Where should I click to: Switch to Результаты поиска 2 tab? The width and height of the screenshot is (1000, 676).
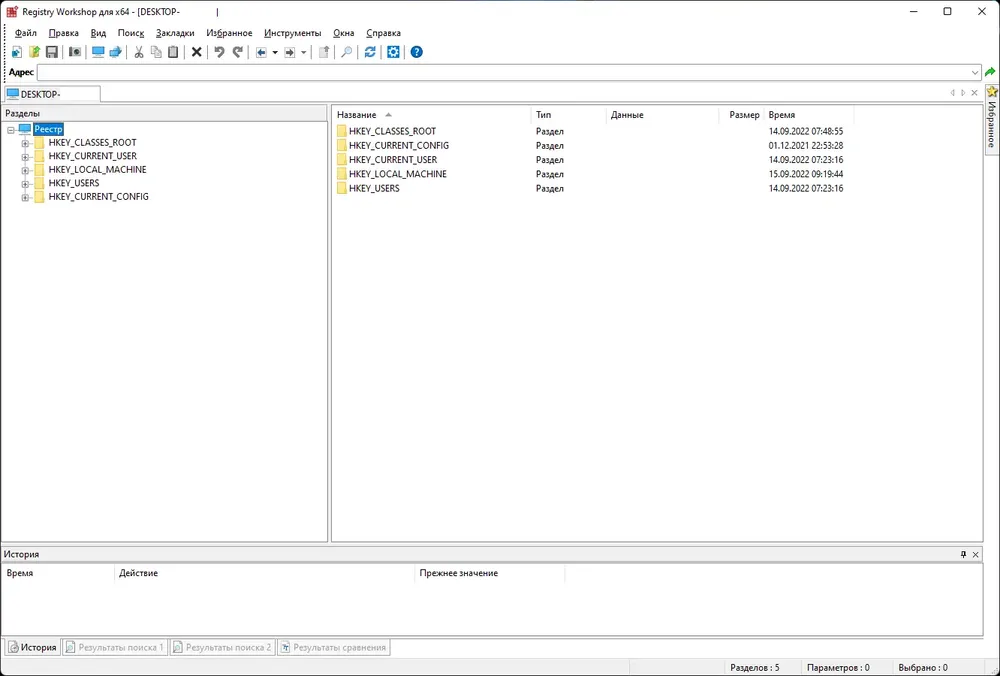223,647
